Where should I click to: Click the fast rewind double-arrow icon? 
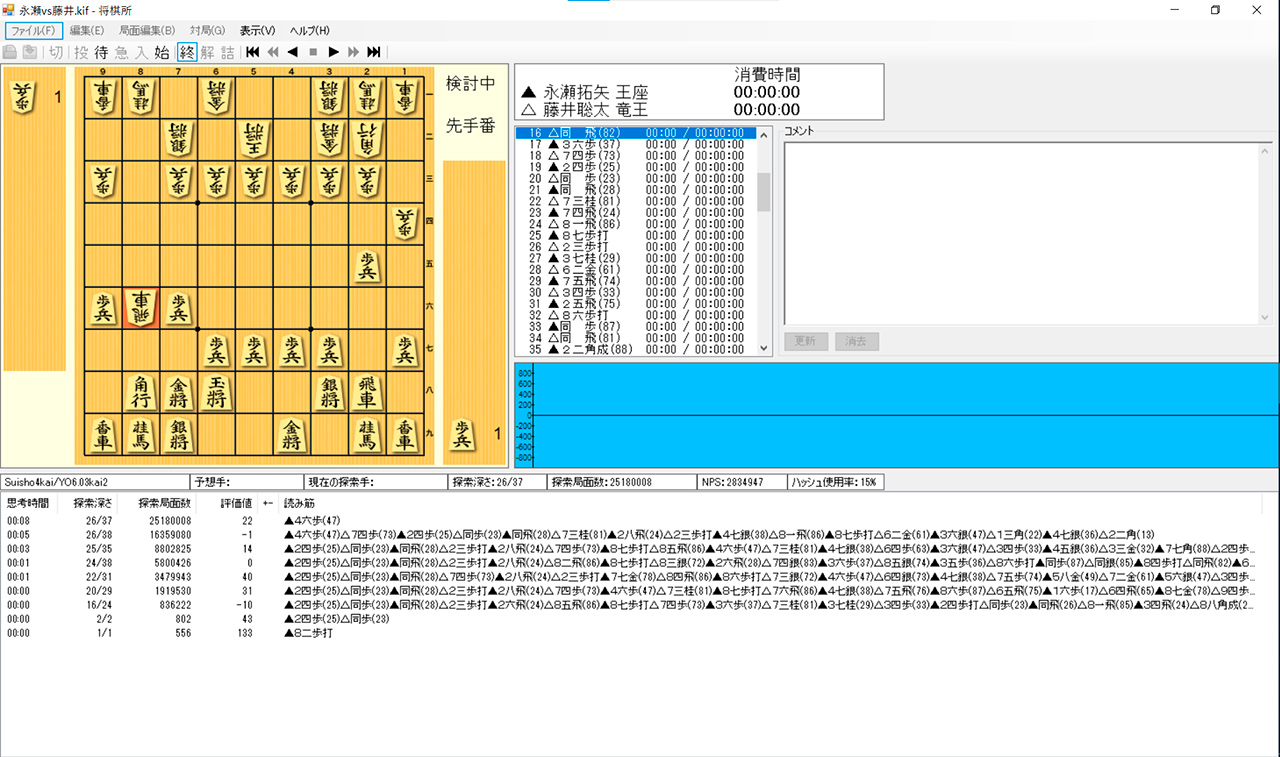[x=273, y=52]
